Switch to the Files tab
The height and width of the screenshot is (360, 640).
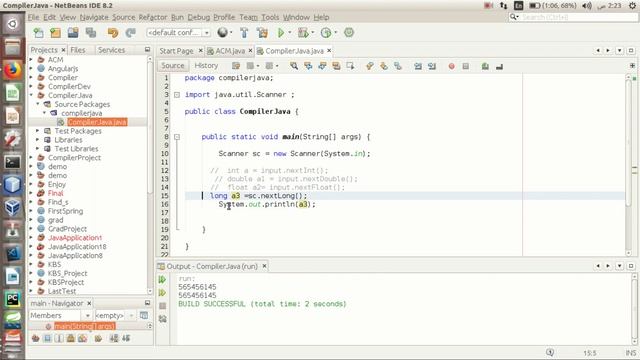coord(78,50)
